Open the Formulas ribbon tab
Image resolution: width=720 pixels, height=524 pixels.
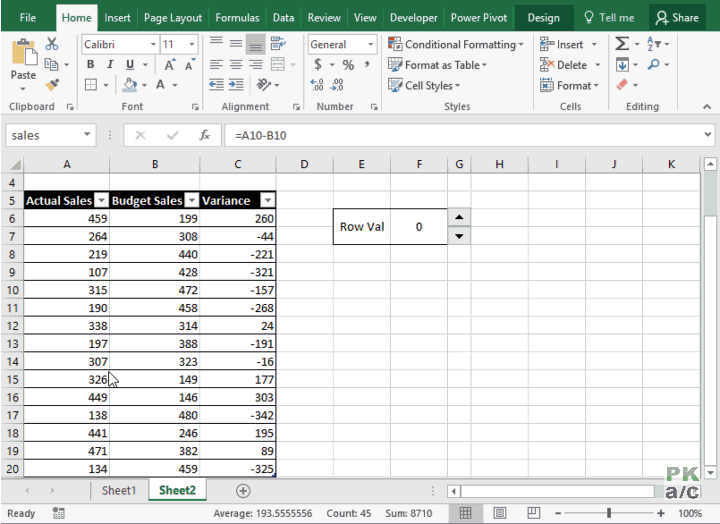[x=238, y=17]
